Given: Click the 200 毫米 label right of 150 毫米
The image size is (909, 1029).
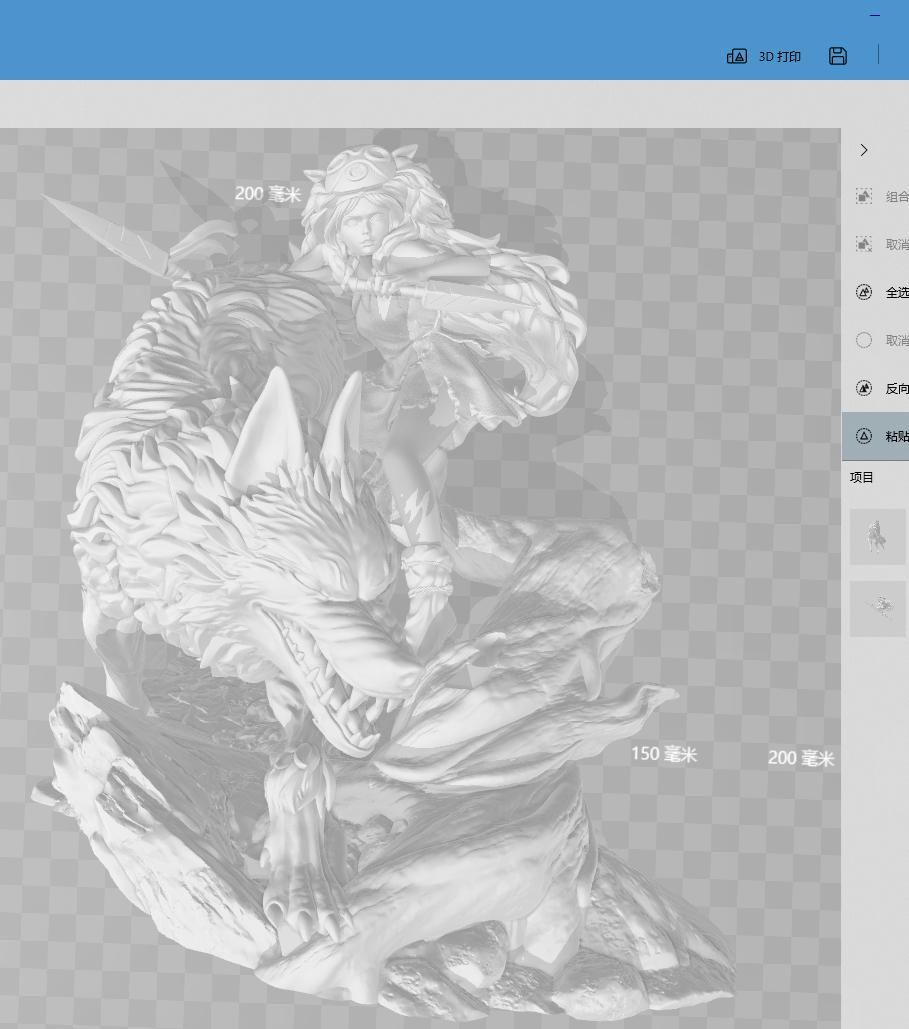Looking at the screenshot, I should [801, 758].
